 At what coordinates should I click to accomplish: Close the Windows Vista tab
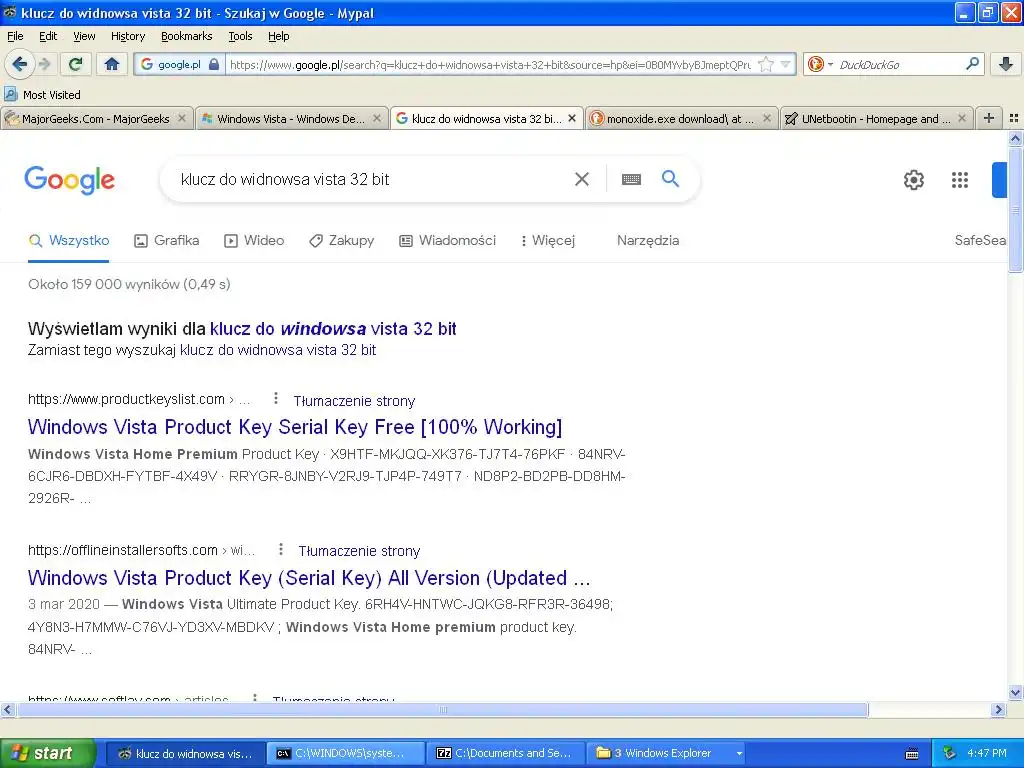(377, 118)
